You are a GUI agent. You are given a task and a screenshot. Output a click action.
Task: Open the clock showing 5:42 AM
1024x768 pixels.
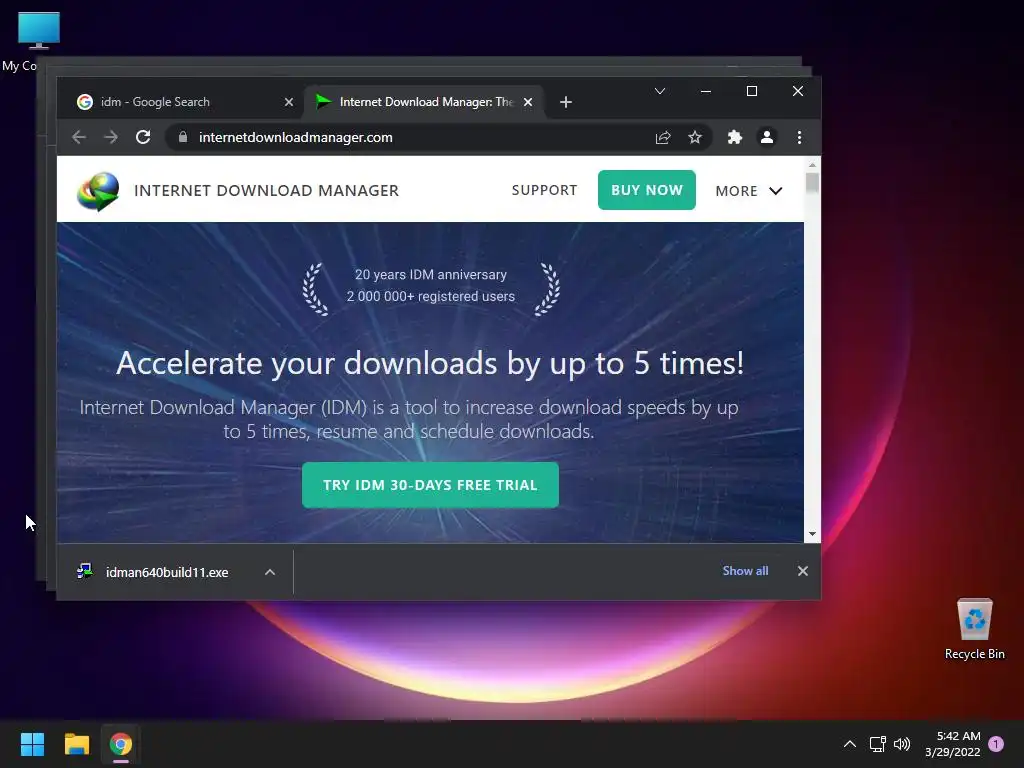click(x=953, y=744)
